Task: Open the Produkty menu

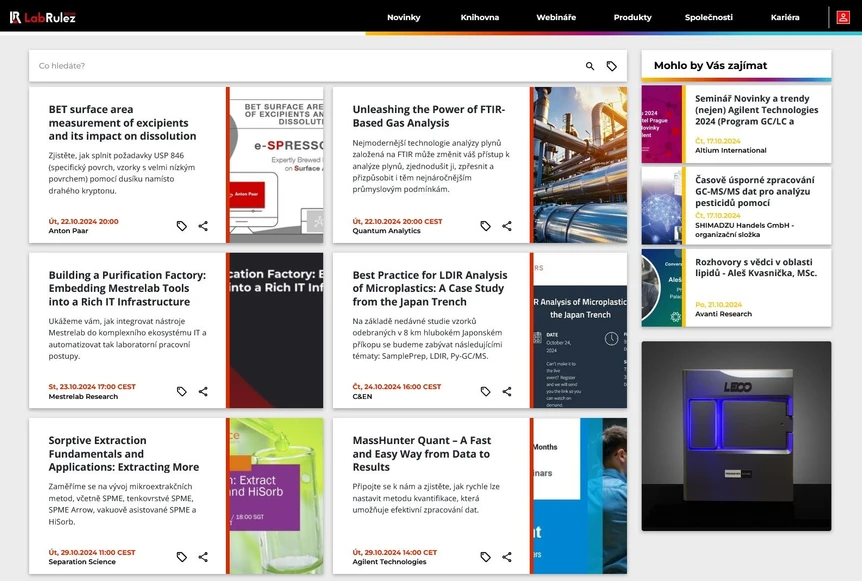Action: tap(632, 17)
